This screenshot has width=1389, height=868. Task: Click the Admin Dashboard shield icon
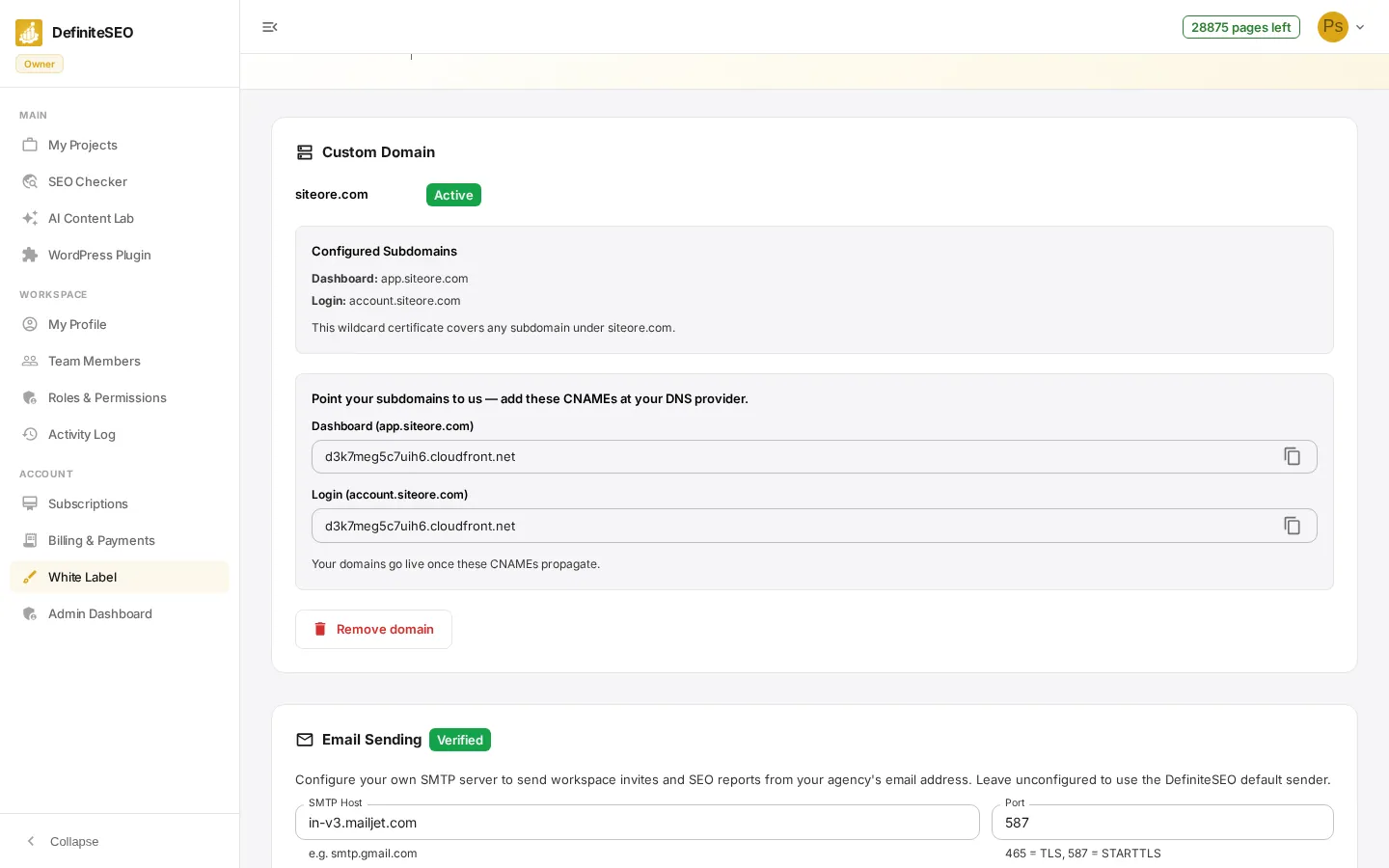point(30,613)
